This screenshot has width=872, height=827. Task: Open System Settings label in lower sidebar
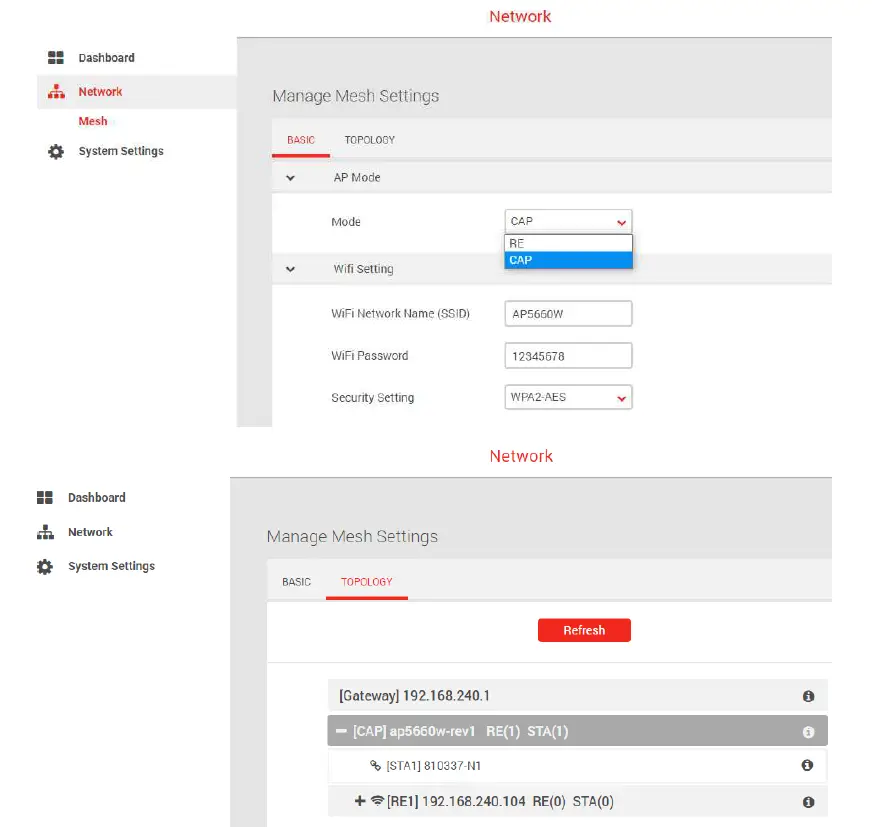pos(111,566)
